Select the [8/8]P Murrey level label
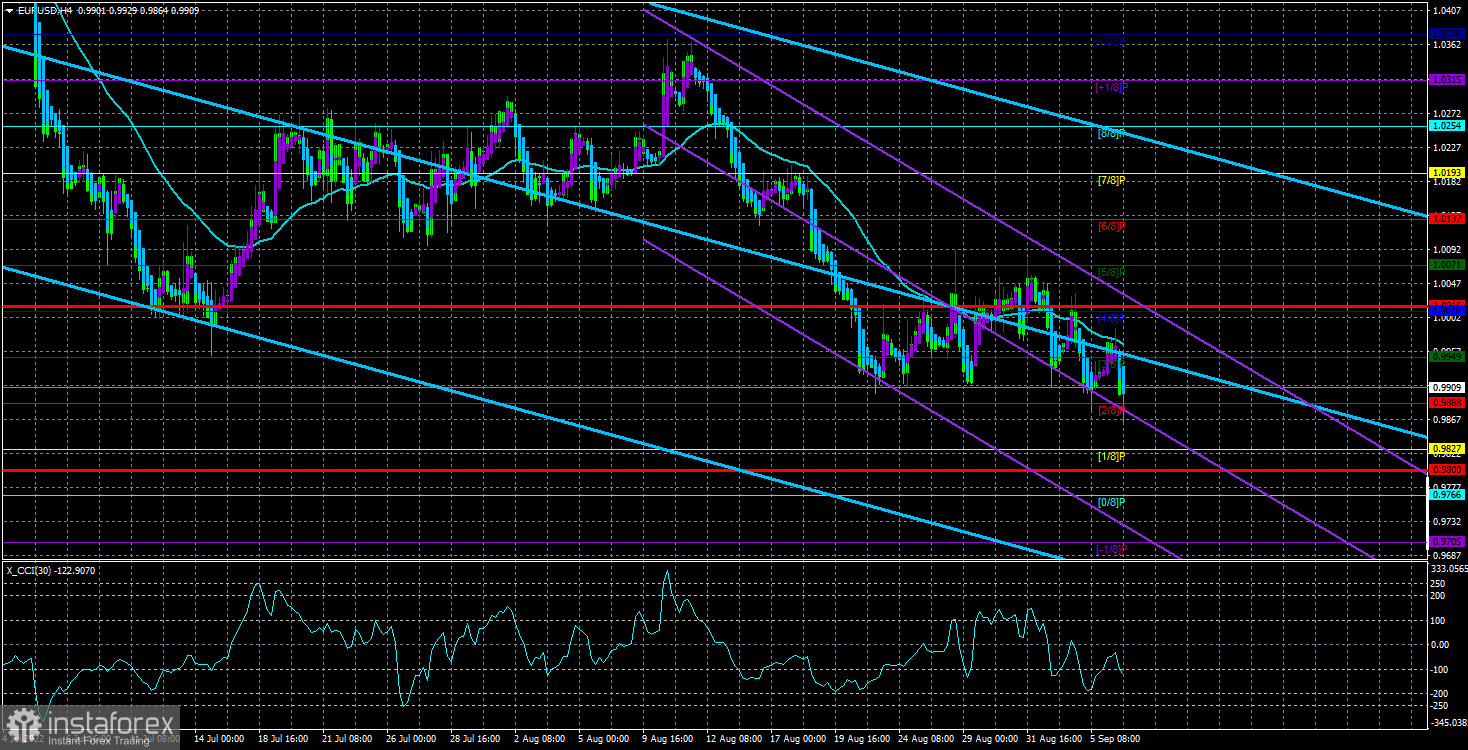Viewport: 1468px width, 750px height. (1111, 133)
